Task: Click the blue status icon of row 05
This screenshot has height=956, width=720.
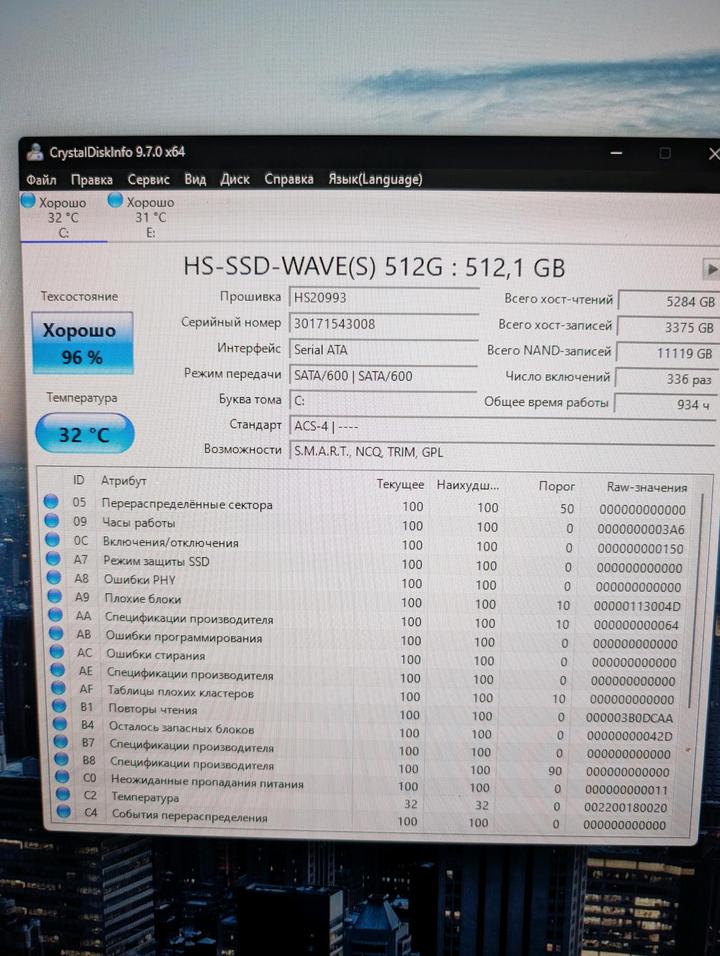Action: coord(51,502)
